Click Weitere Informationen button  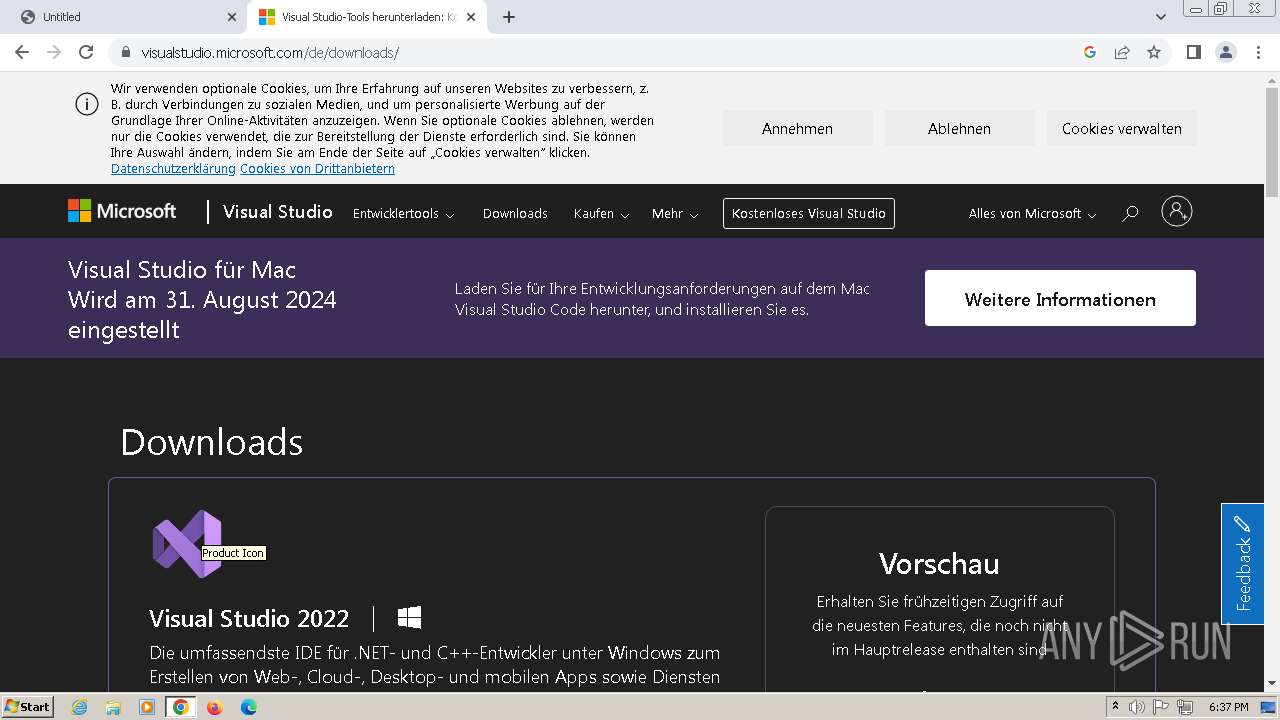(x=1060, y=298)
